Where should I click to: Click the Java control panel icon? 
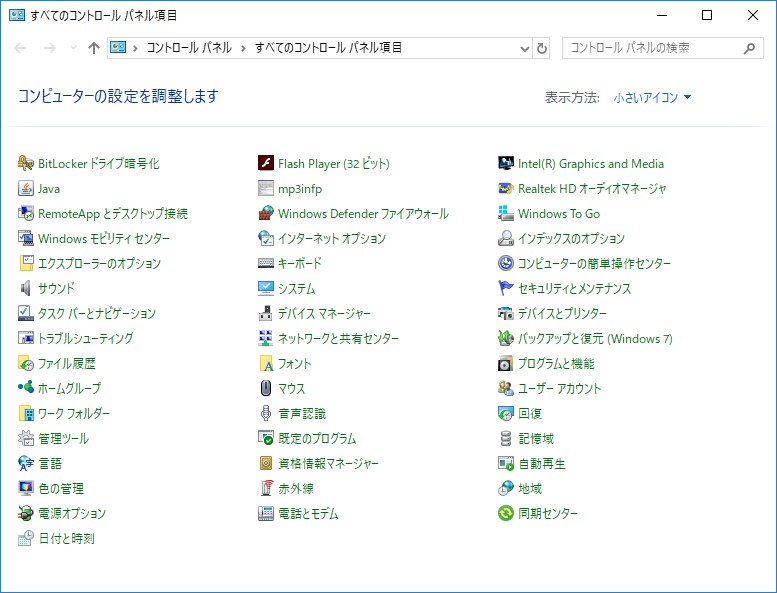coord(26,189)
